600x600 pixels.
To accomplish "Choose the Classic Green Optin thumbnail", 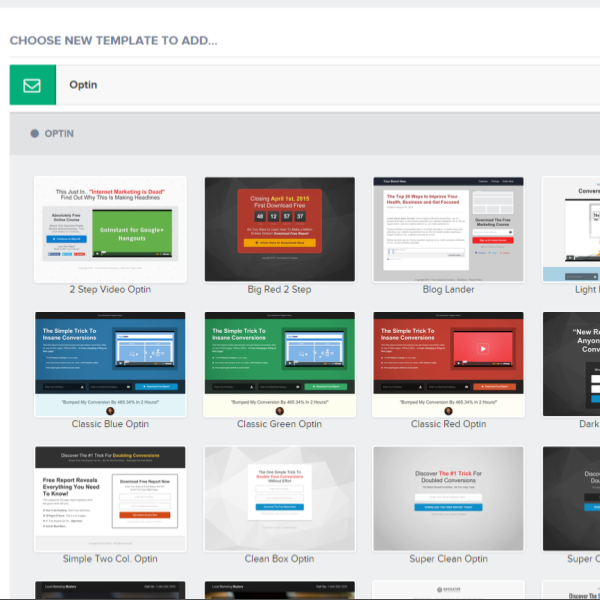I will (280, 364).
